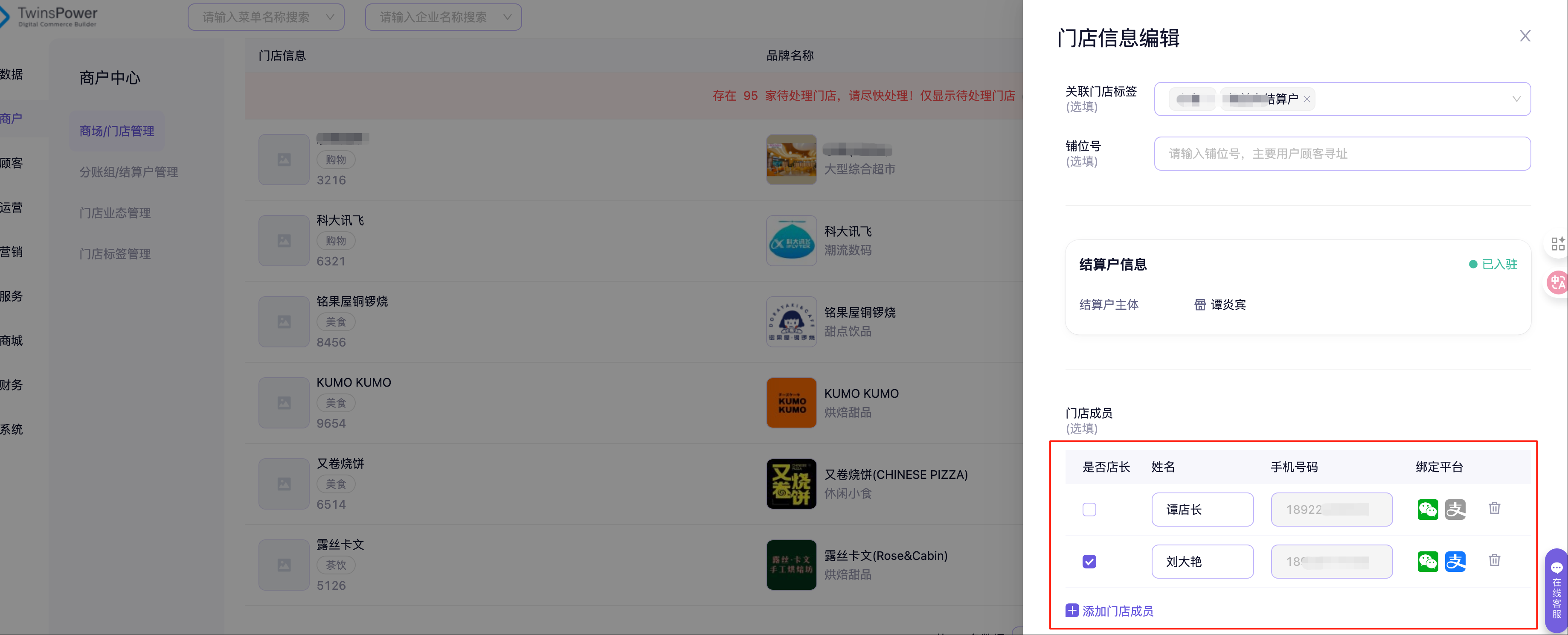Image resolution: width=1568 pixels, height=635 pixels.
Task: Click the KUMO KUMO brand logo thumbnail
Action: click(791, 402)
